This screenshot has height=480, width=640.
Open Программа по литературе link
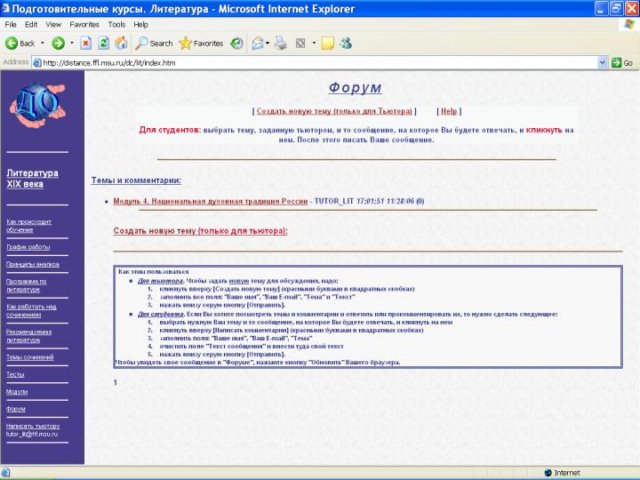pyautogui.click(x=26, y=285)
